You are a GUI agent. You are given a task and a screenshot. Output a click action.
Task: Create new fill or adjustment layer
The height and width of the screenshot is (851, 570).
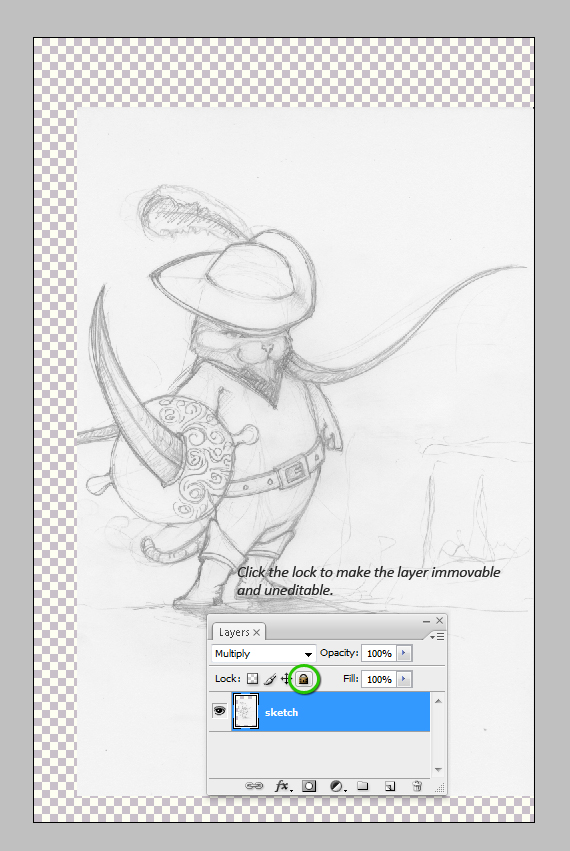[x=337, y=786]
